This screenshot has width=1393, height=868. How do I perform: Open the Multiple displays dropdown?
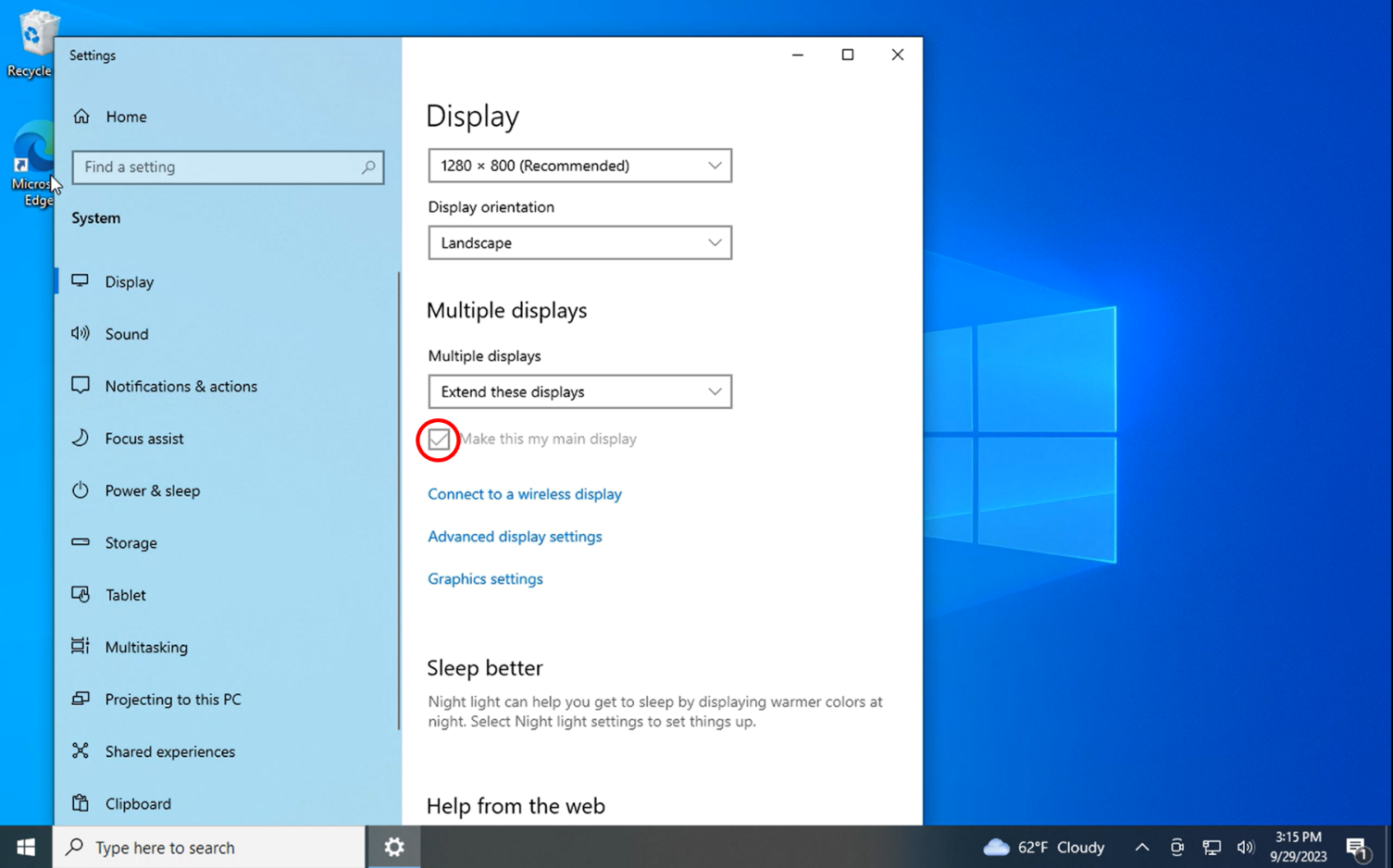[x=579, y=391]
